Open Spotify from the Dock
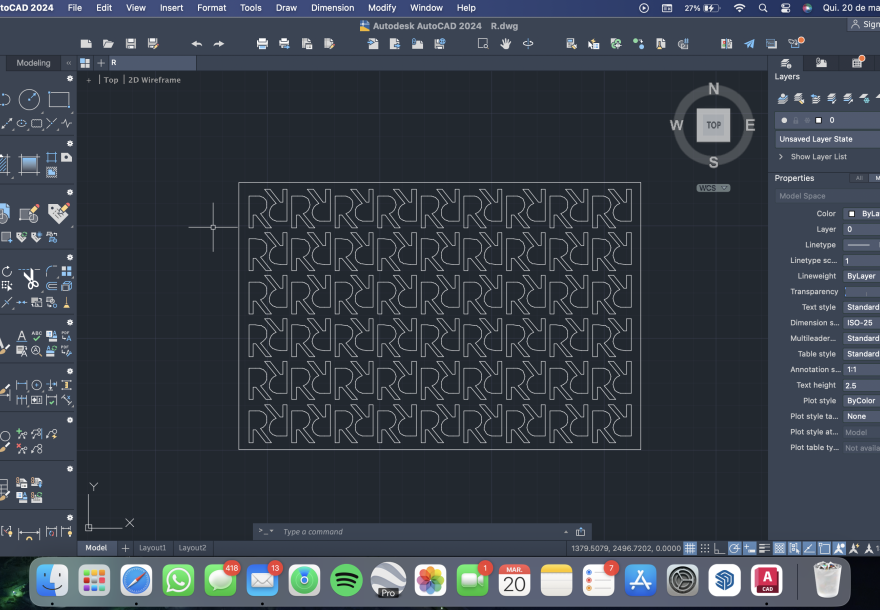Screen dimensions: 880x610 (x=346, y=580)
